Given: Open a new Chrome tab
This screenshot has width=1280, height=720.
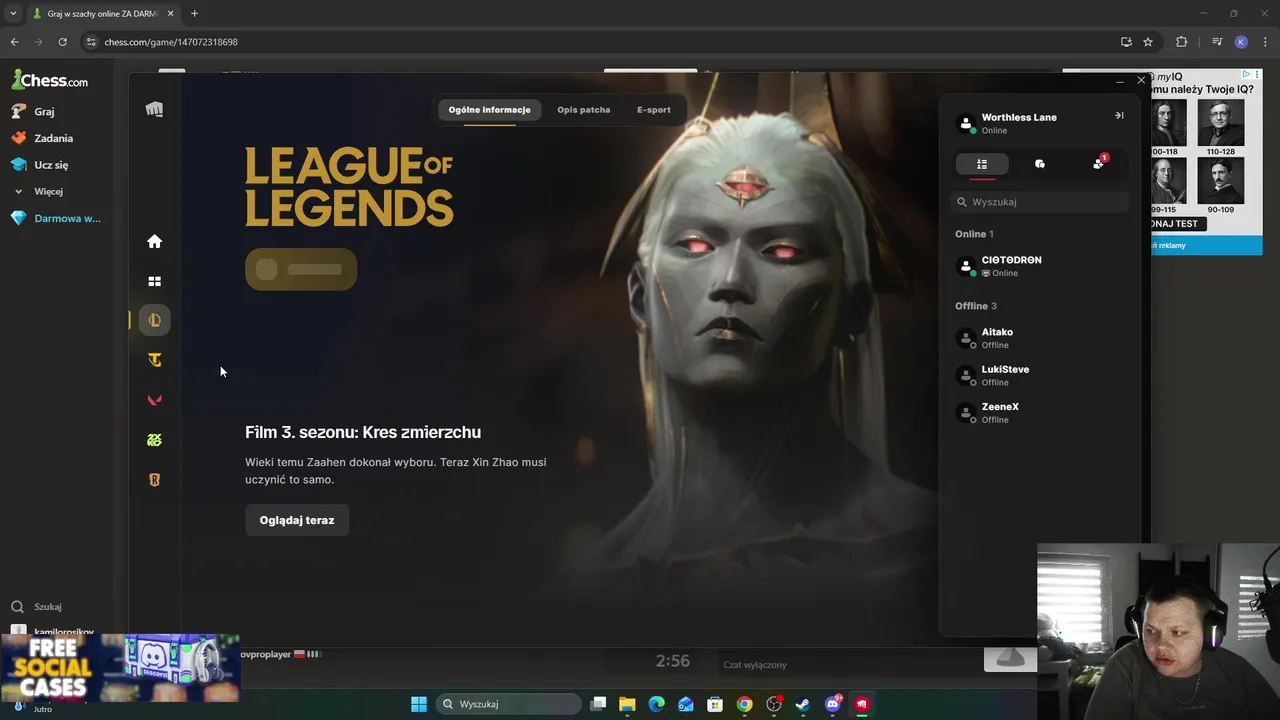Looking at the screenshot, I should coord(194,14).
